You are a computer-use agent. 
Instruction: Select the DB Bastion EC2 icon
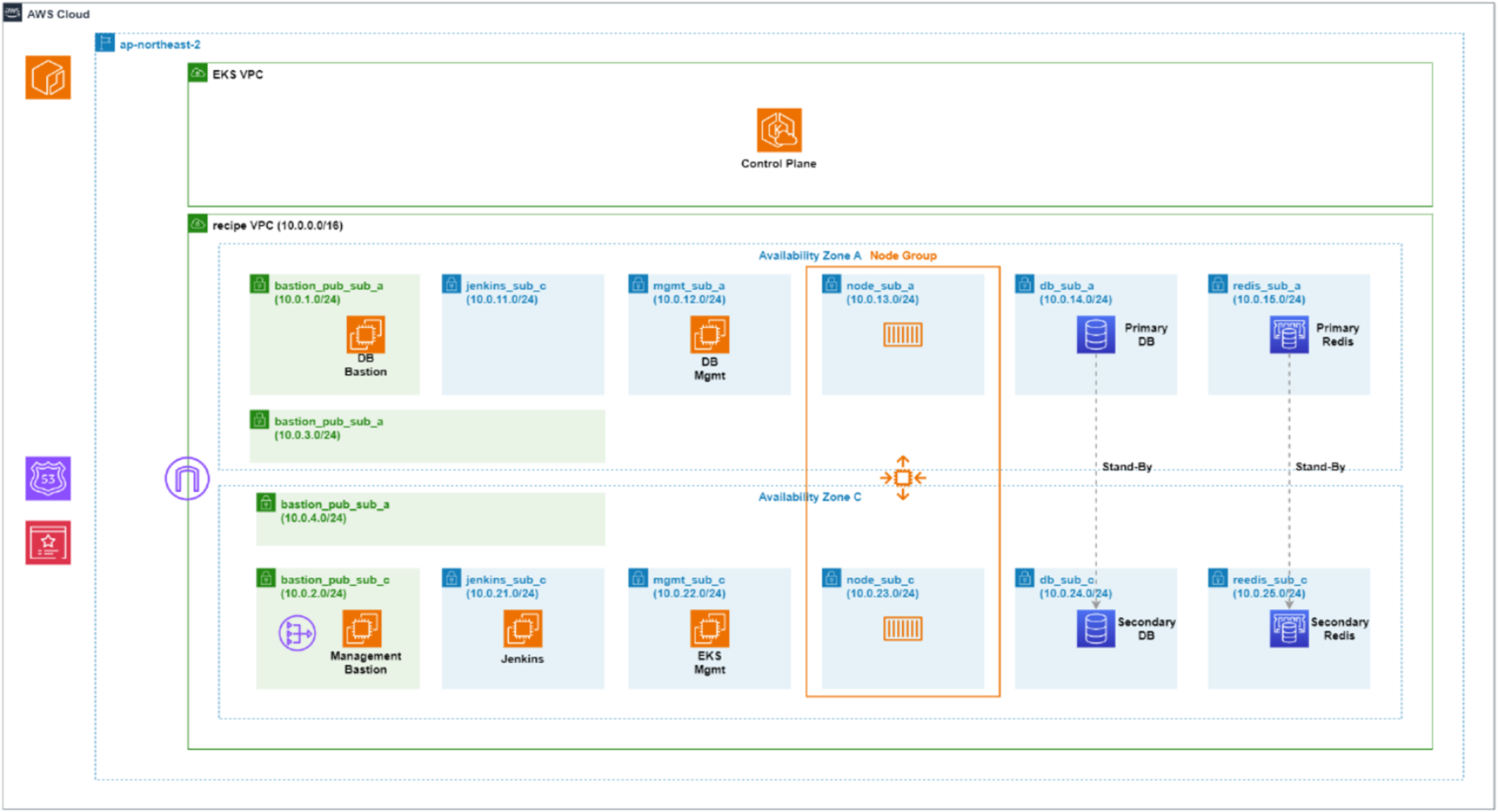(366, 334)
